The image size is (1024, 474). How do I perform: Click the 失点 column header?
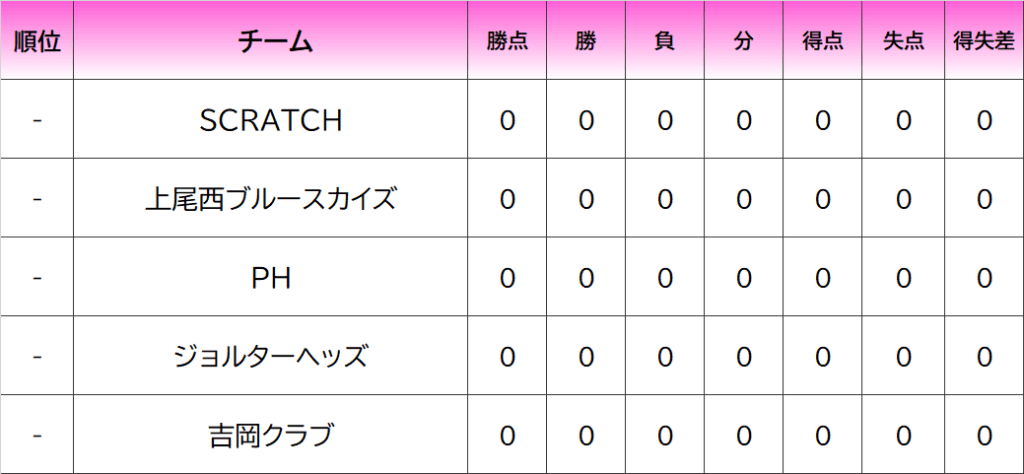(x=903, y=42)
